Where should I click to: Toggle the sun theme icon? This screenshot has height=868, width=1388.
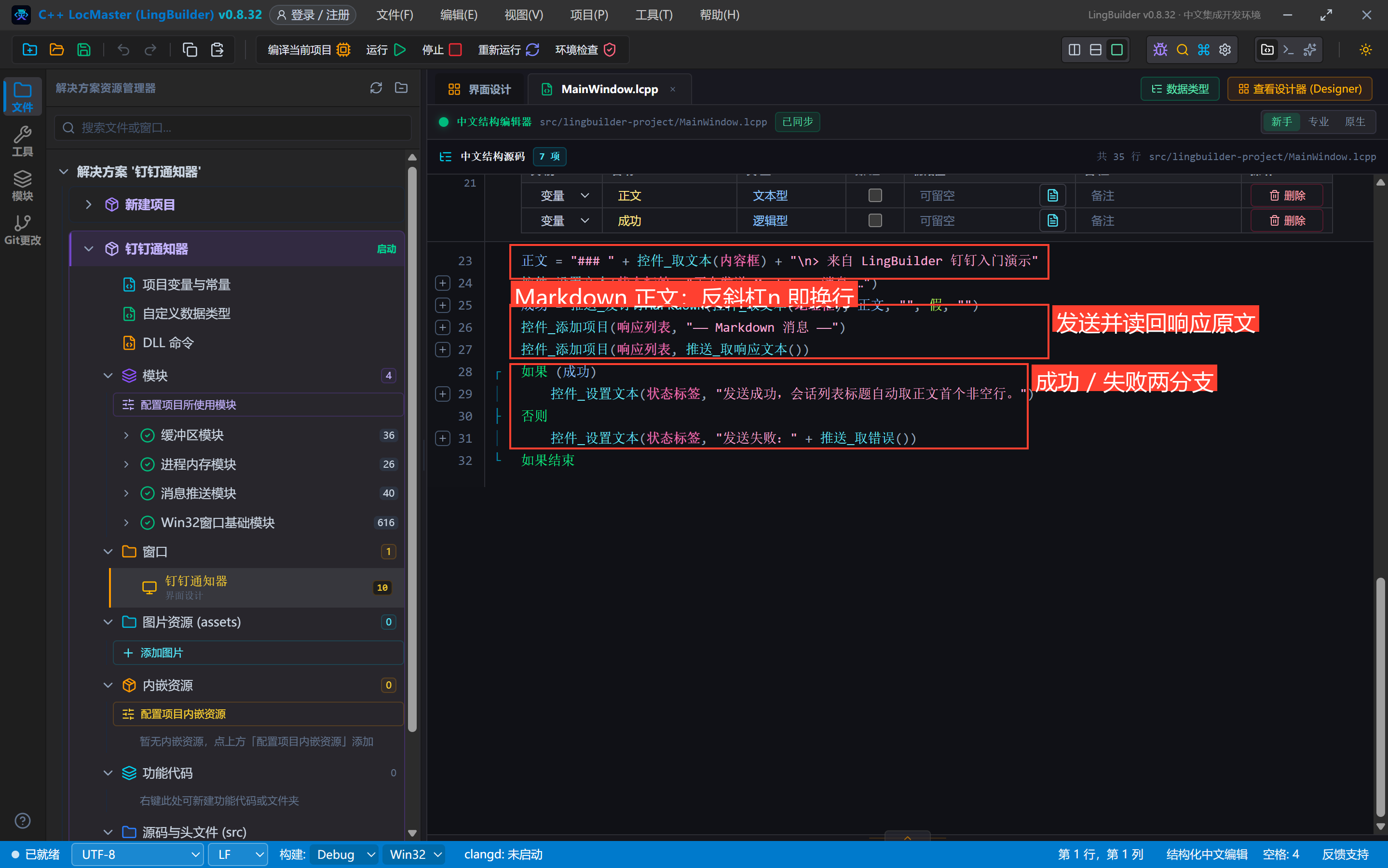click(1366, 50)
